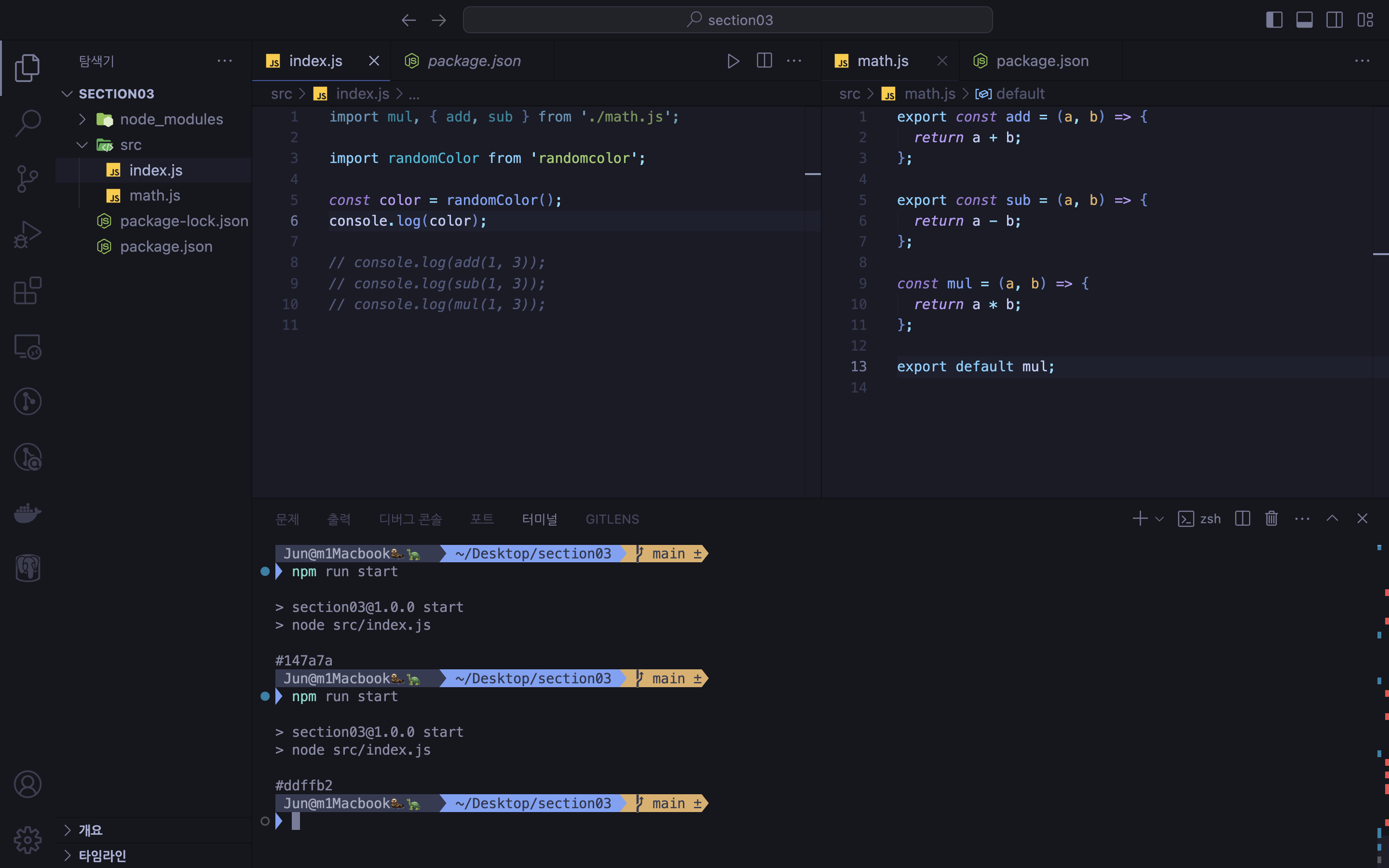Open new terminal profile dropdown arrow
This screenshot has width=1389, height=868.
pyautogui.click(x=1159, y=519)
